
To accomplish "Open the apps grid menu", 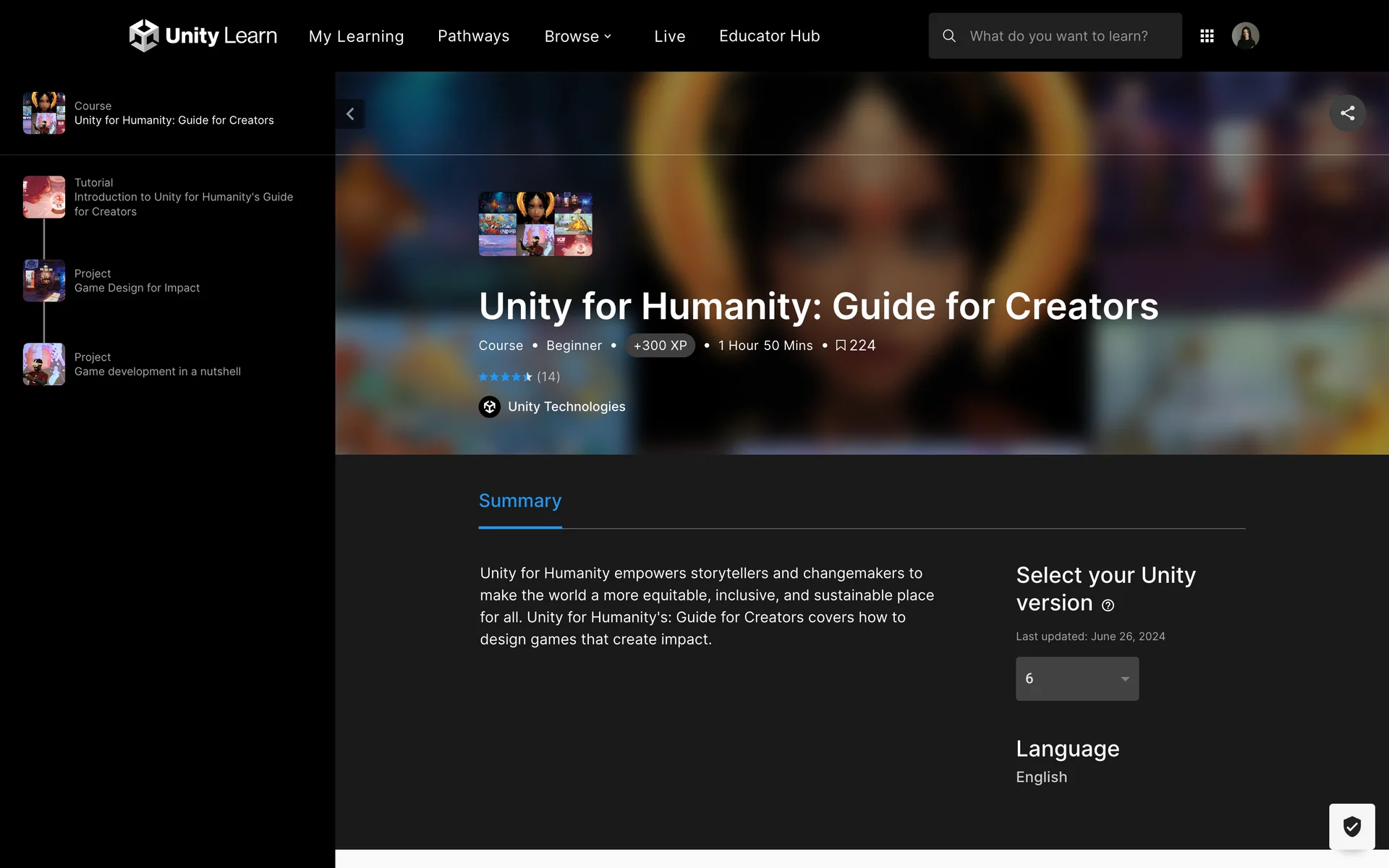I will coord(1207,35).
